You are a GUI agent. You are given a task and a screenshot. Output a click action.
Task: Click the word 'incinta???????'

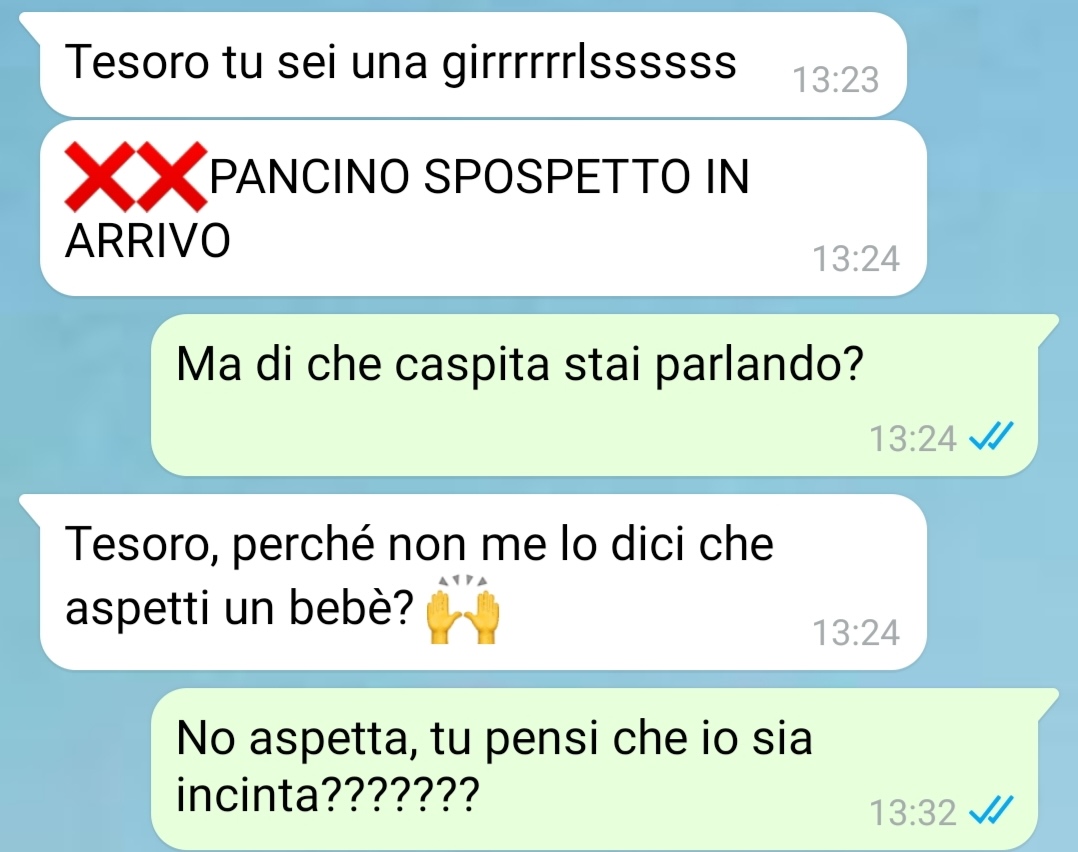[x=327, y=795]
